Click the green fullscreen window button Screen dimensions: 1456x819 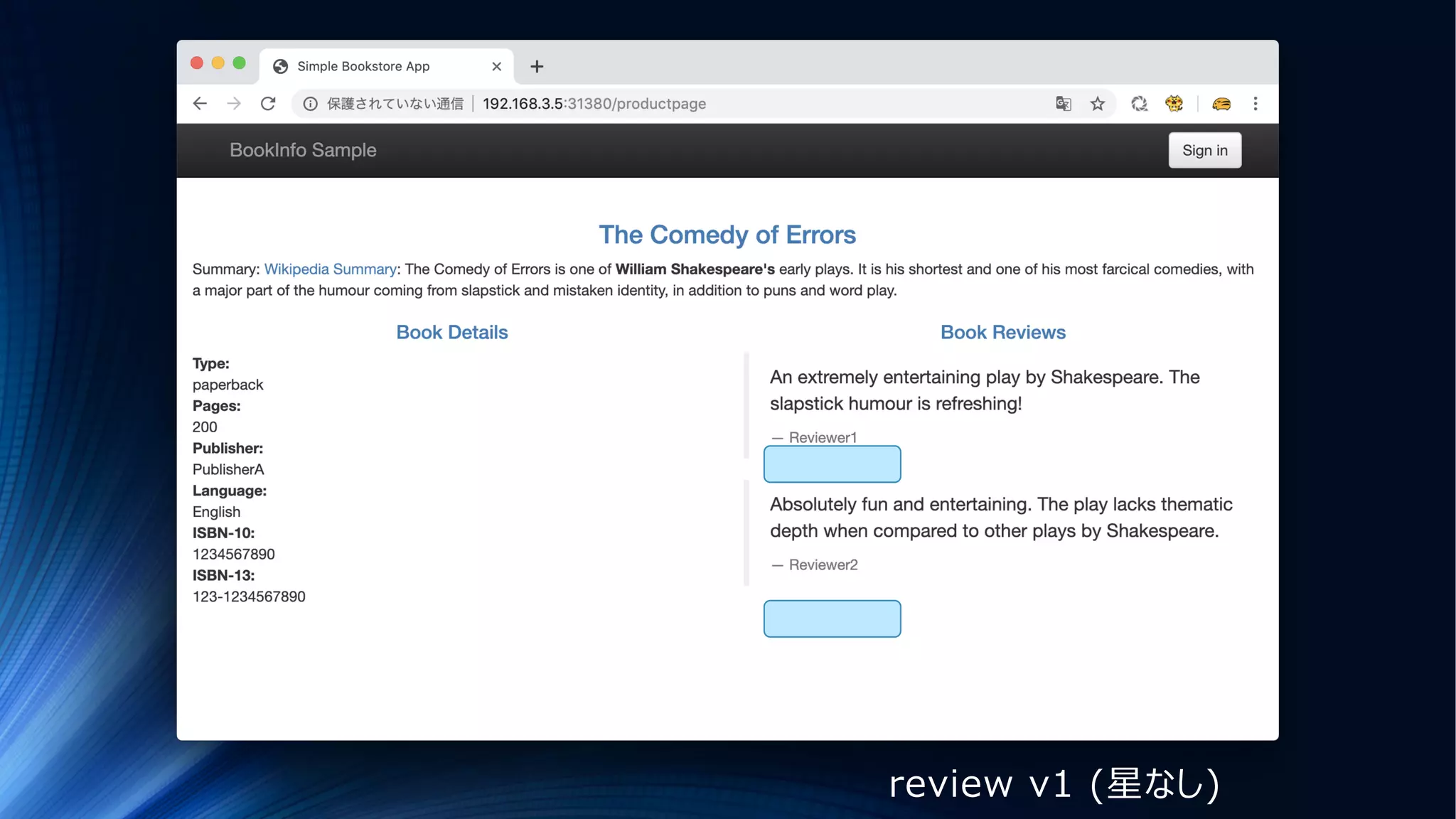240,63
